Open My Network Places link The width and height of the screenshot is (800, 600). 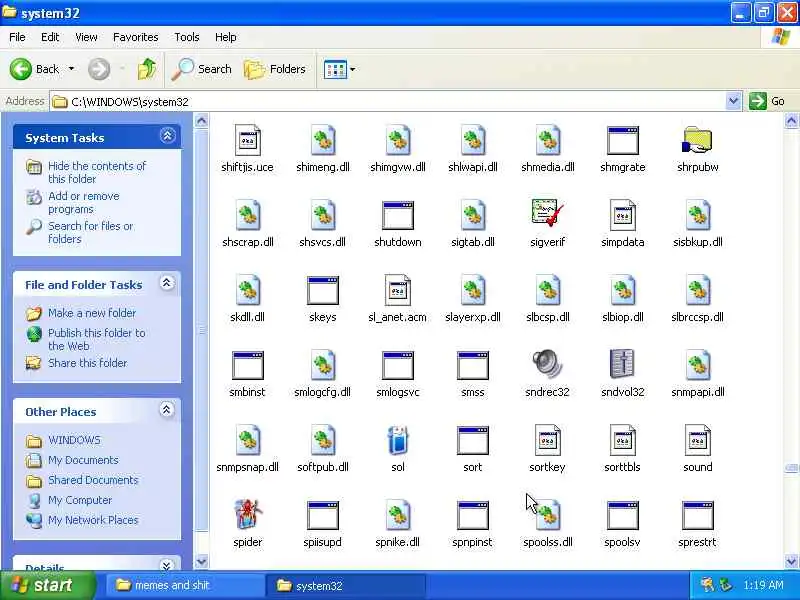point(93,520)
